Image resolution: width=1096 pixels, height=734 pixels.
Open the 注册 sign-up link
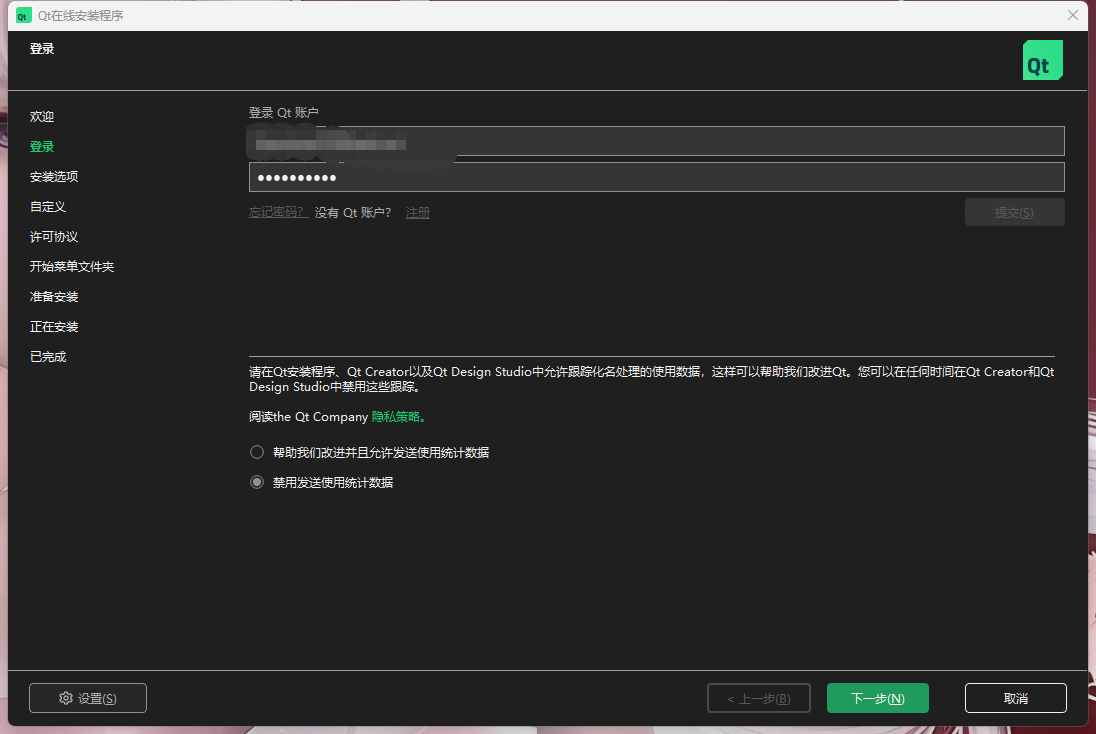[417, 213]
